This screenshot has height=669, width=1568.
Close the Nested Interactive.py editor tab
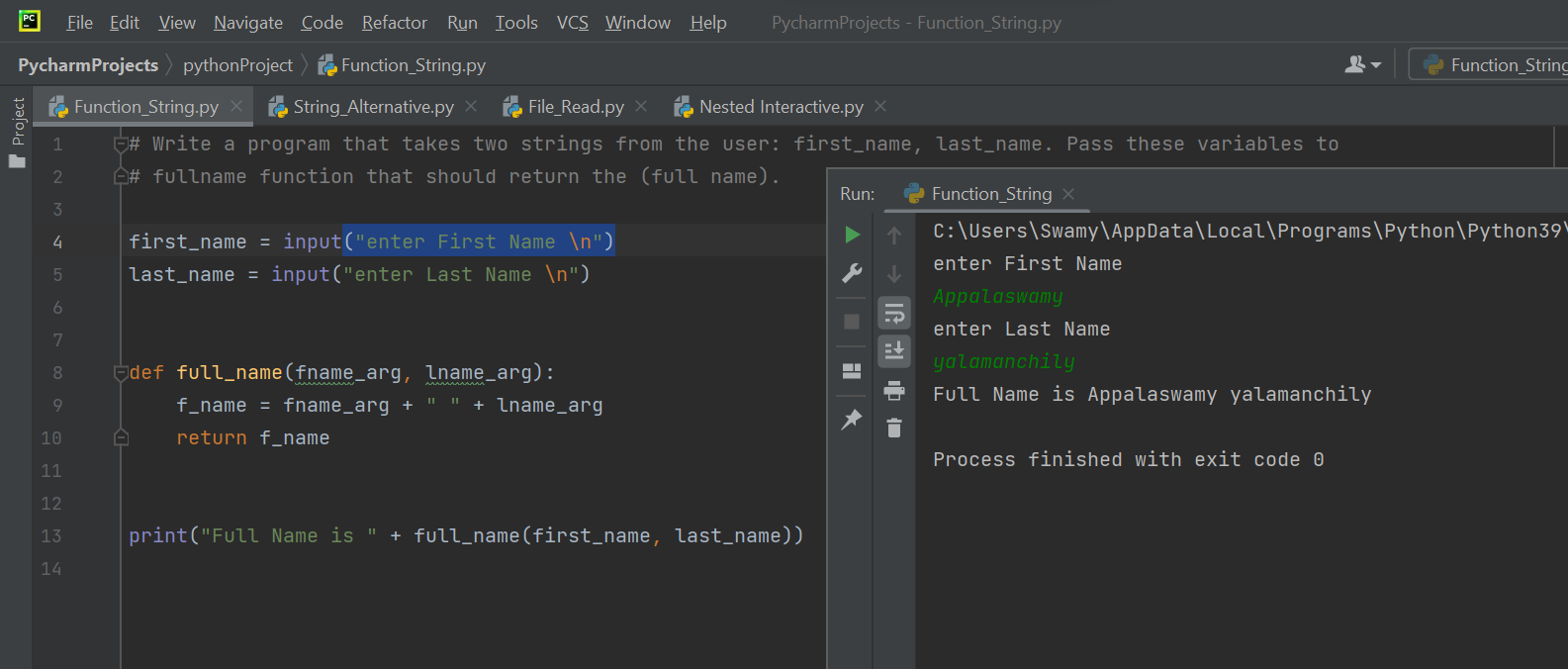[880, 106]
